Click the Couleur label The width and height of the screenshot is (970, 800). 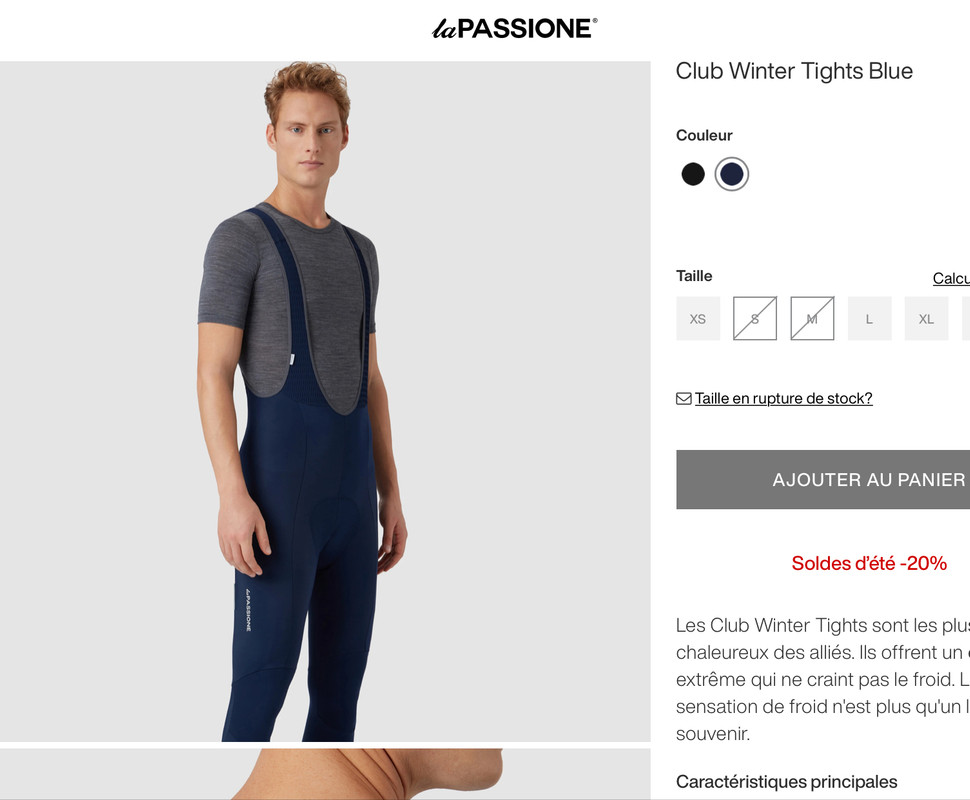coord(704,135)
